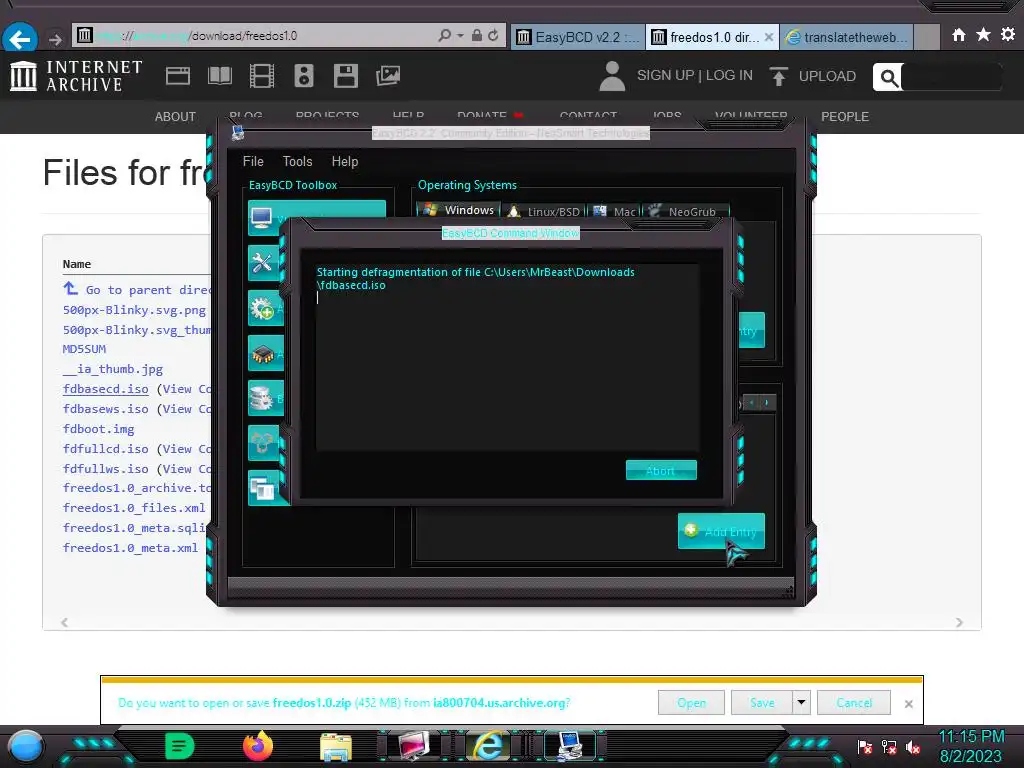Click the Internet Archive logo

[76, 76]
